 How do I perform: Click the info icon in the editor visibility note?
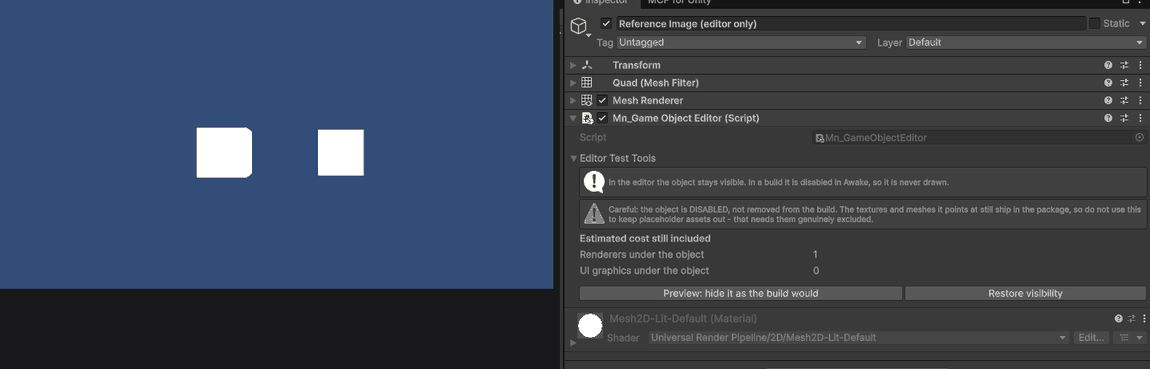coord(594,182)
